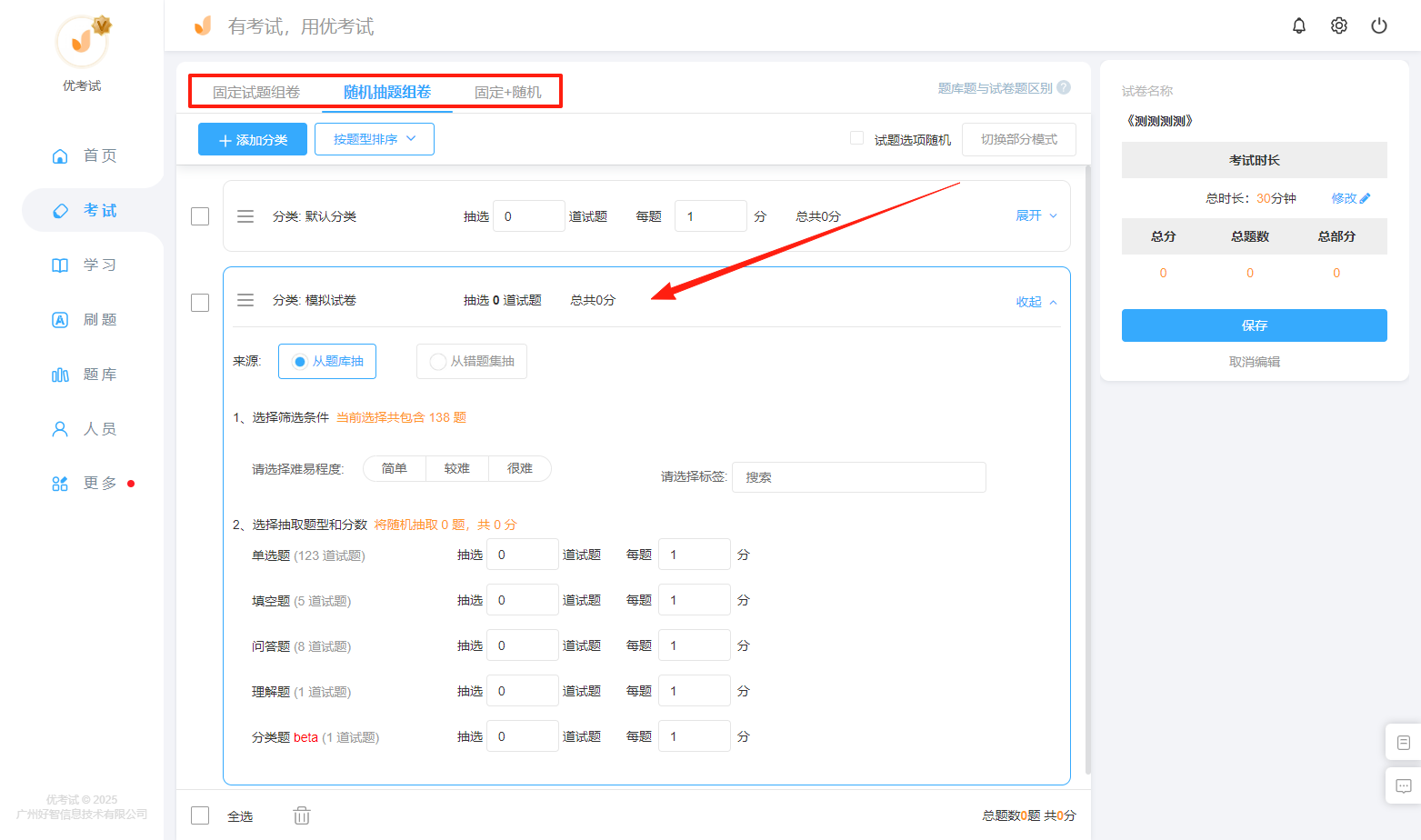Image resolution: width=1421 pixels, height=840 pixels.
Task: Select 从题库抽 source option
Action: [x=327, y=361]
